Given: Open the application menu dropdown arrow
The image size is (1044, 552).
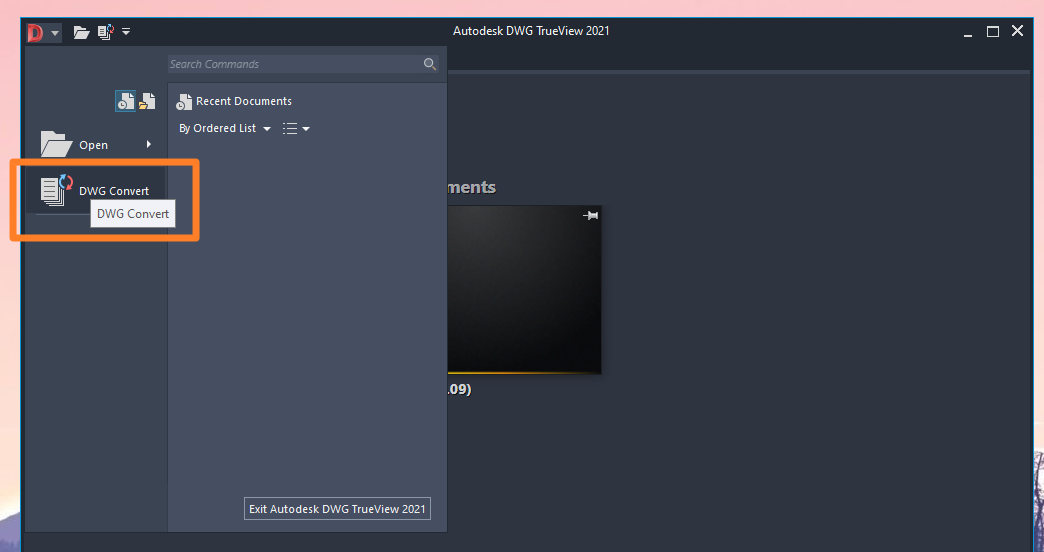Looking at the screenshot, I should pyautogui.click(x=55, y=32).
